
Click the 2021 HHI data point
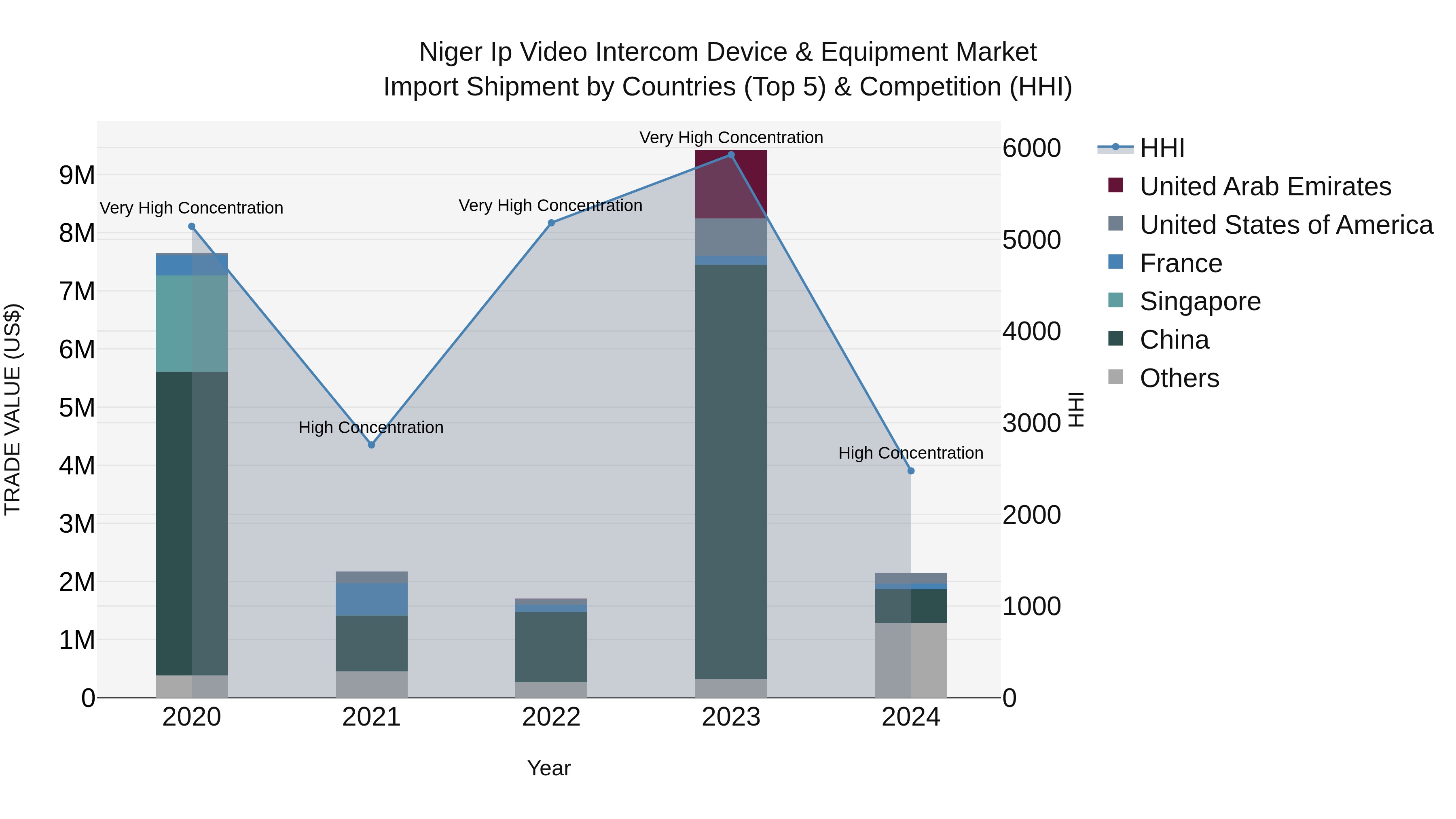point(371,445)
